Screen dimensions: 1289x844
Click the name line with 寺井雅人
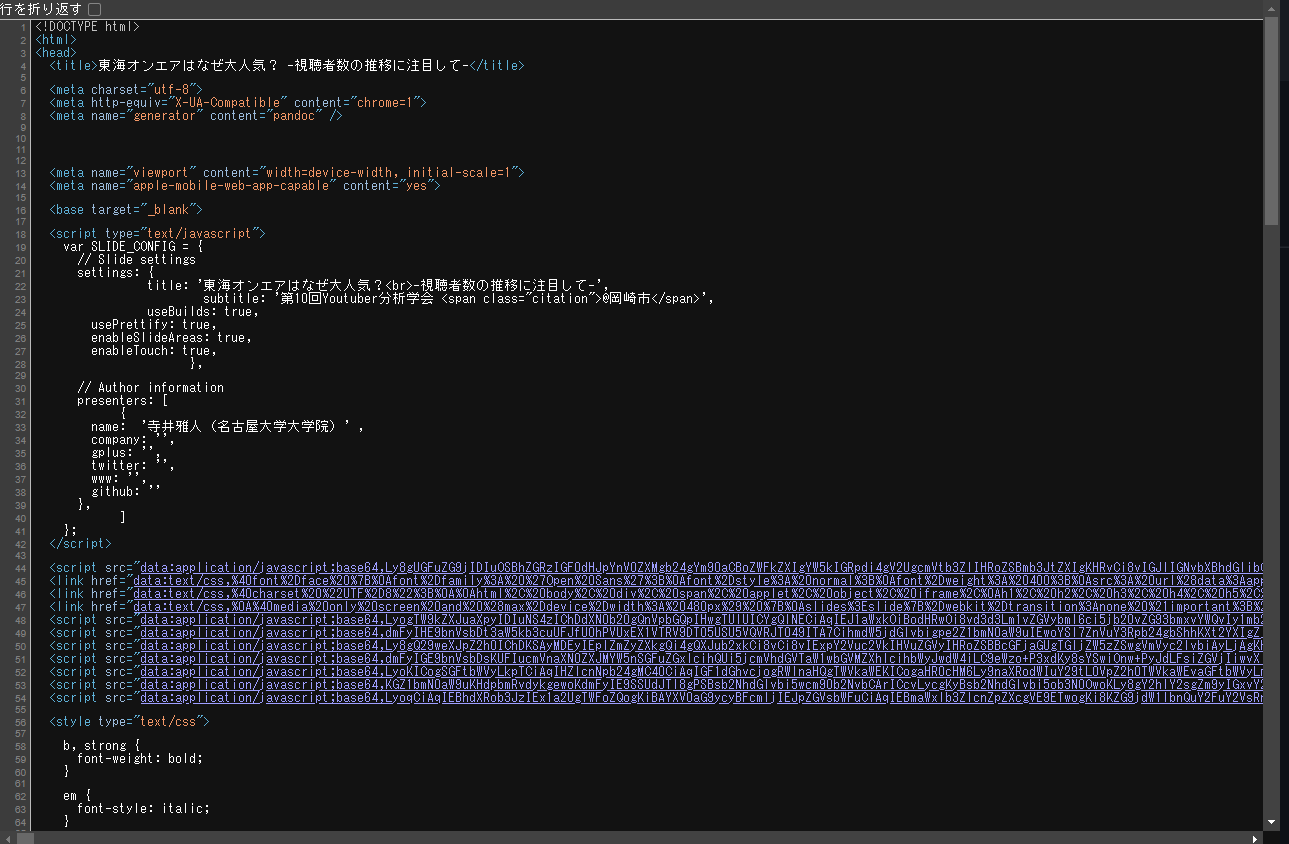[227, 428]
